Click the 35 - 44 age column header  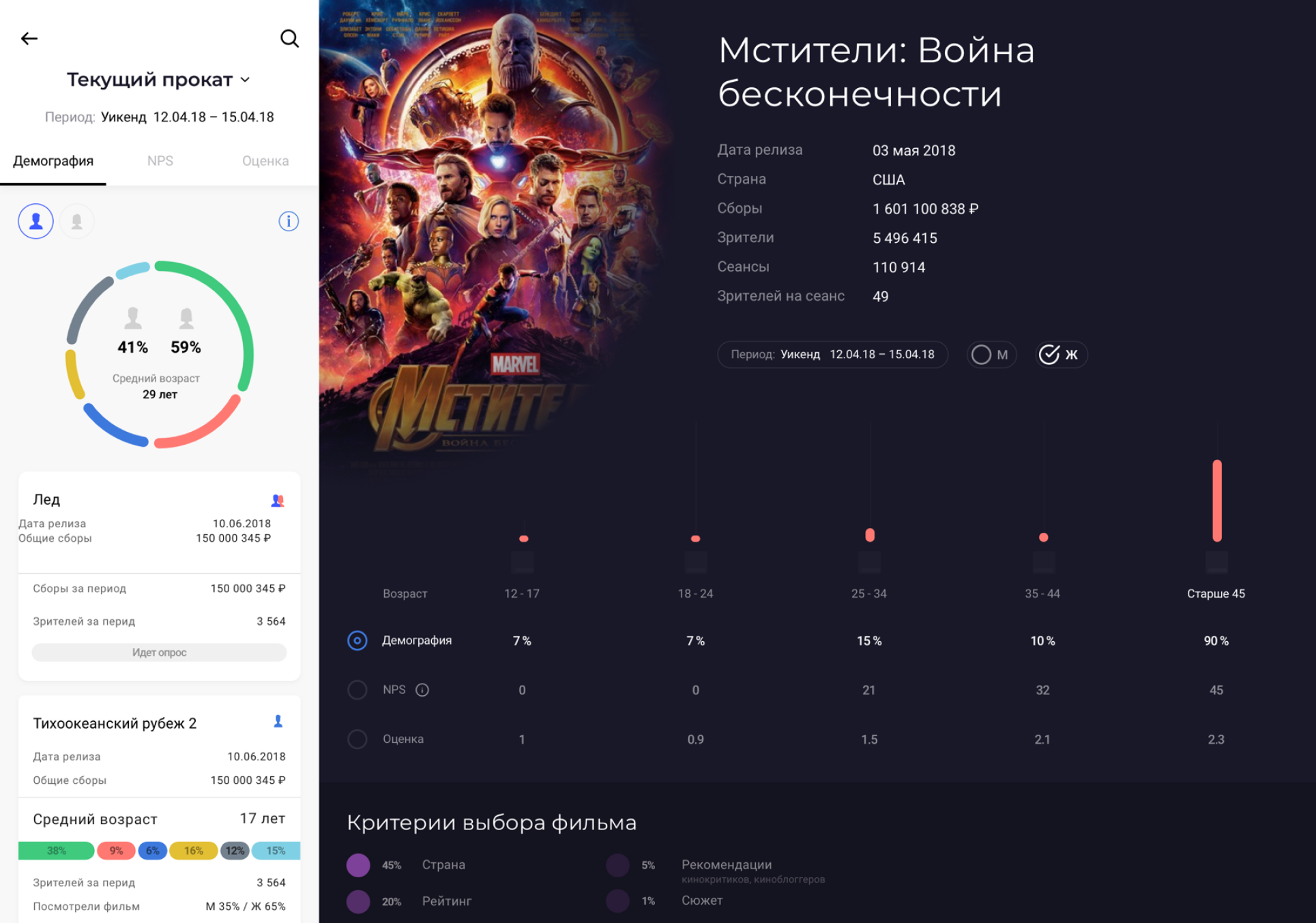1042,594
